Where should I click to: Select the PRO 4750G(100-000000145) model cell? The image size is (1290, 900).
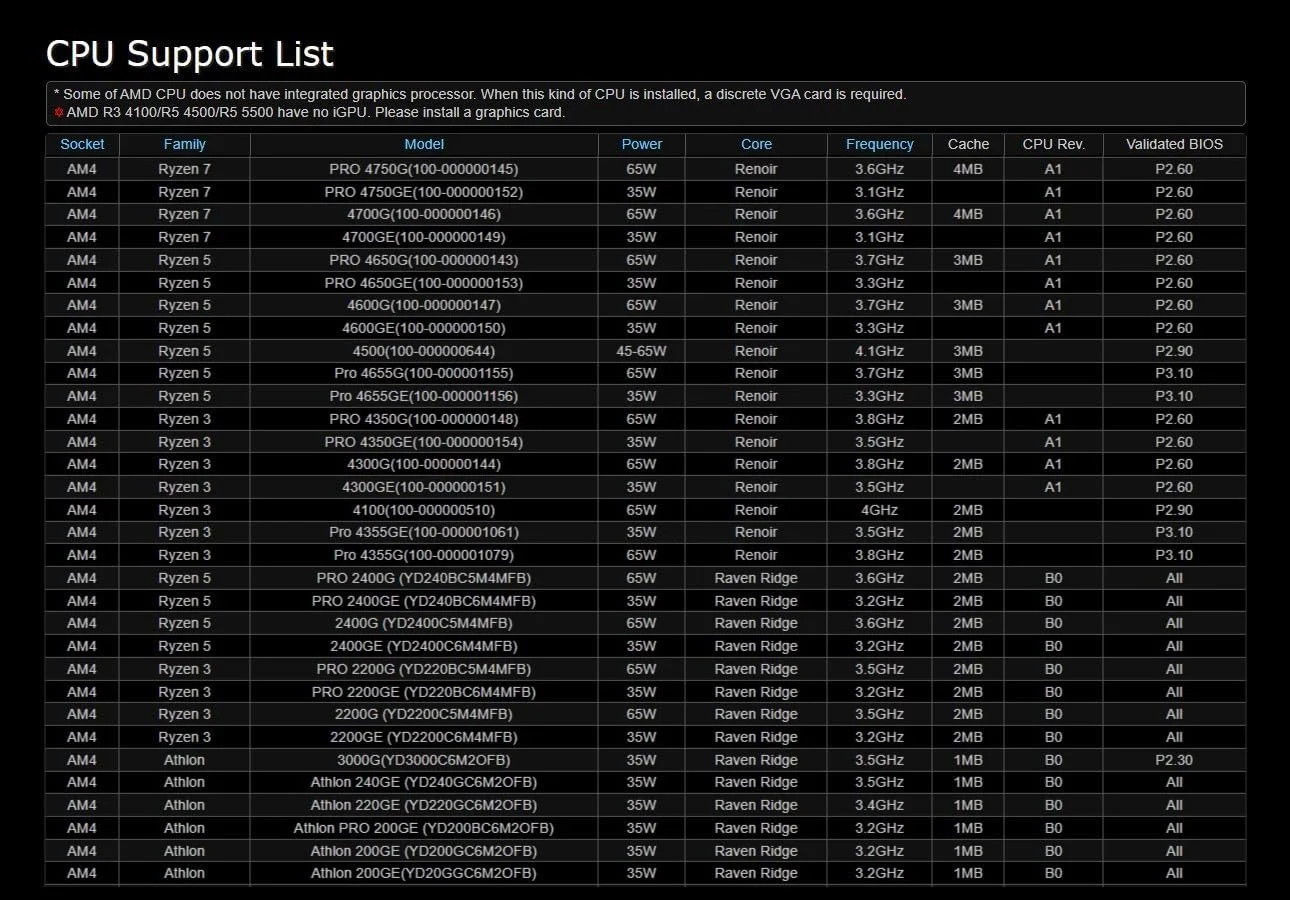424,169
